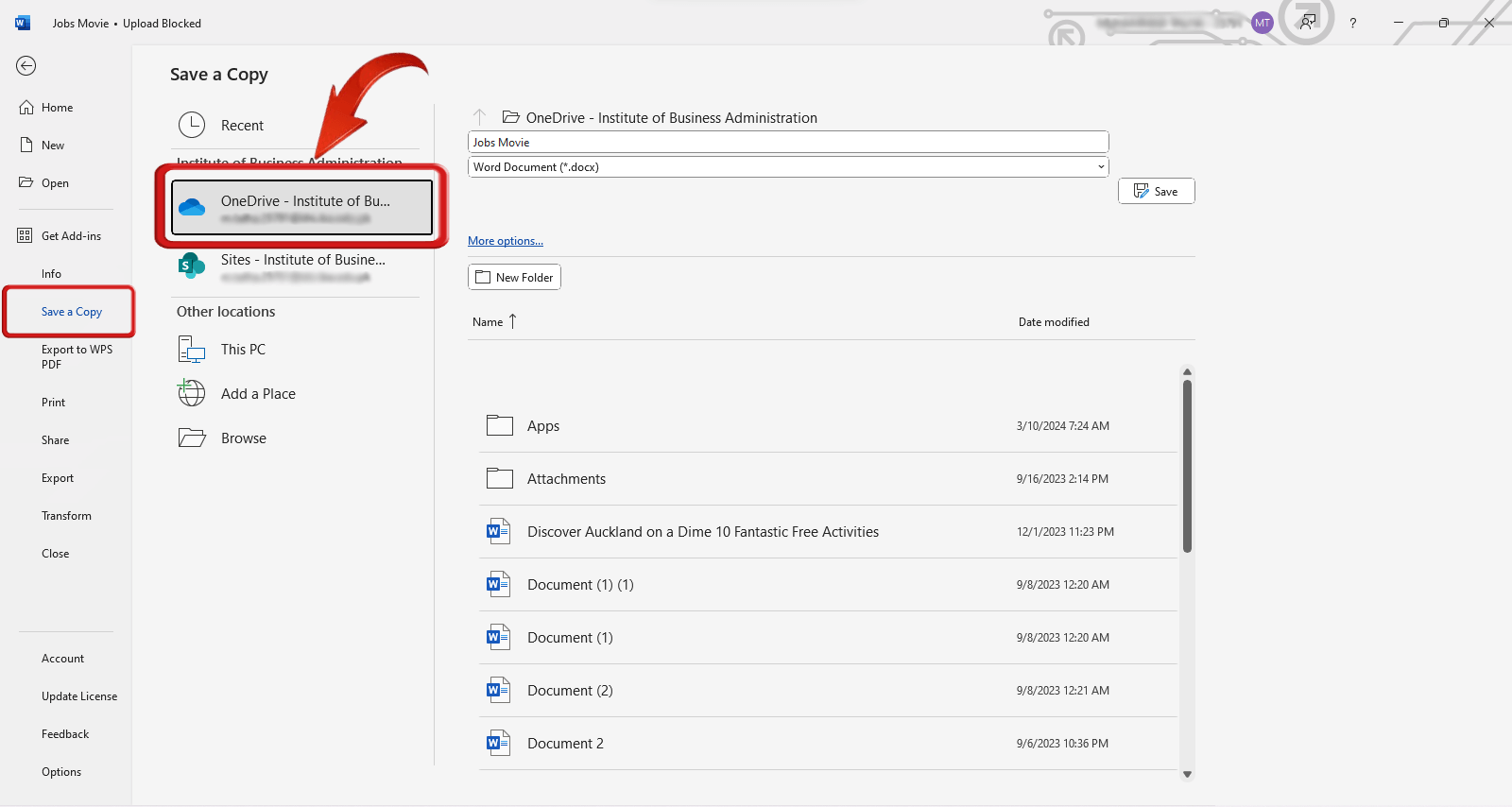Open Feedback page

[x=65, y=734]
